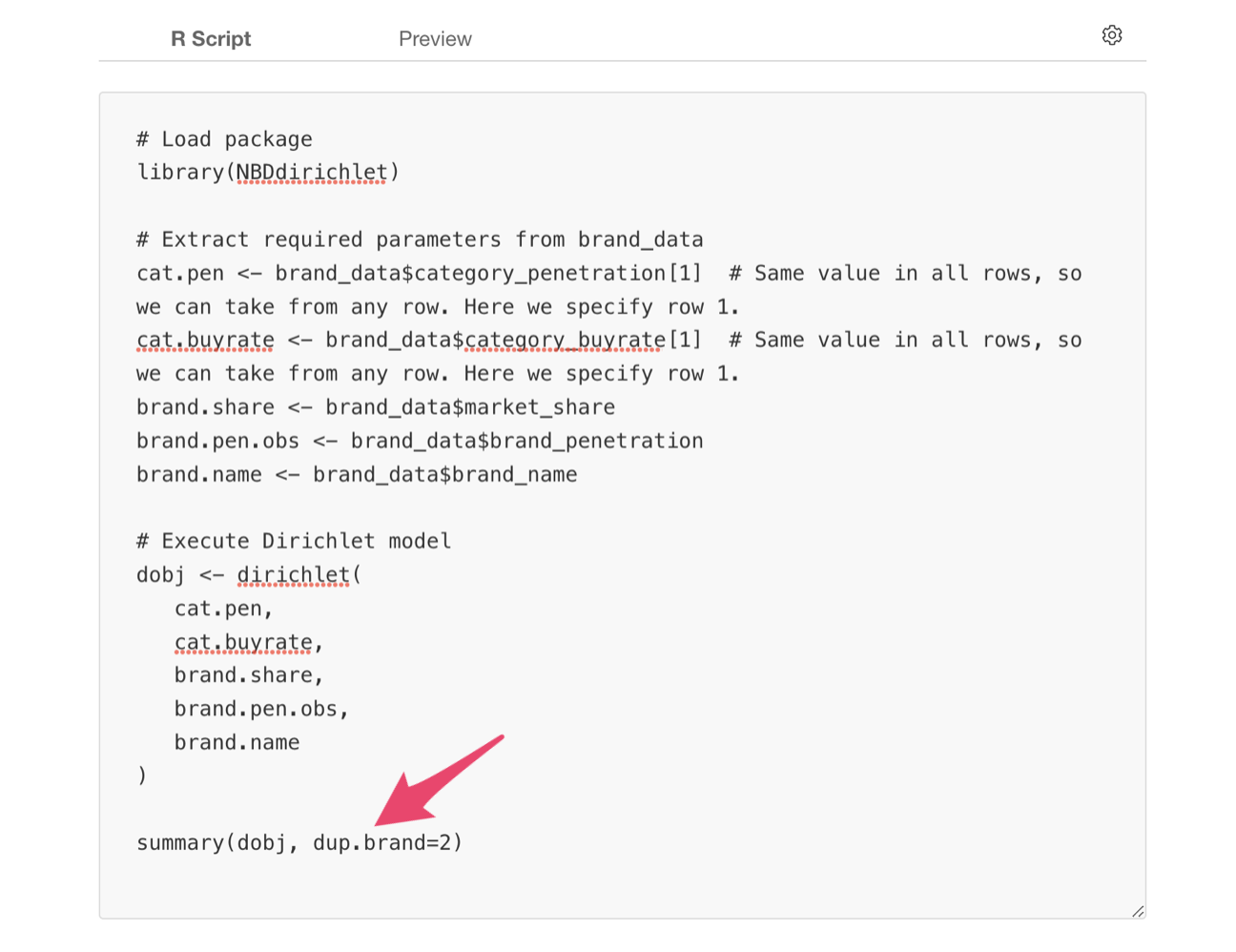Place cursor on '# Extract required parameters' comment

pos(420,239)
